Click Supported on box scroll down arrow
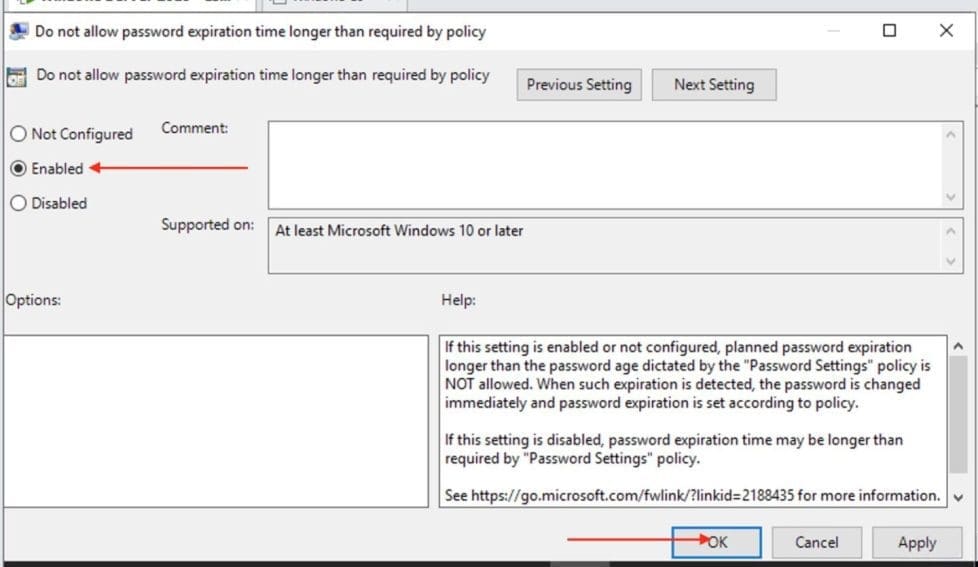The width and height of the screenshot is (978, 567). point(951,261)
